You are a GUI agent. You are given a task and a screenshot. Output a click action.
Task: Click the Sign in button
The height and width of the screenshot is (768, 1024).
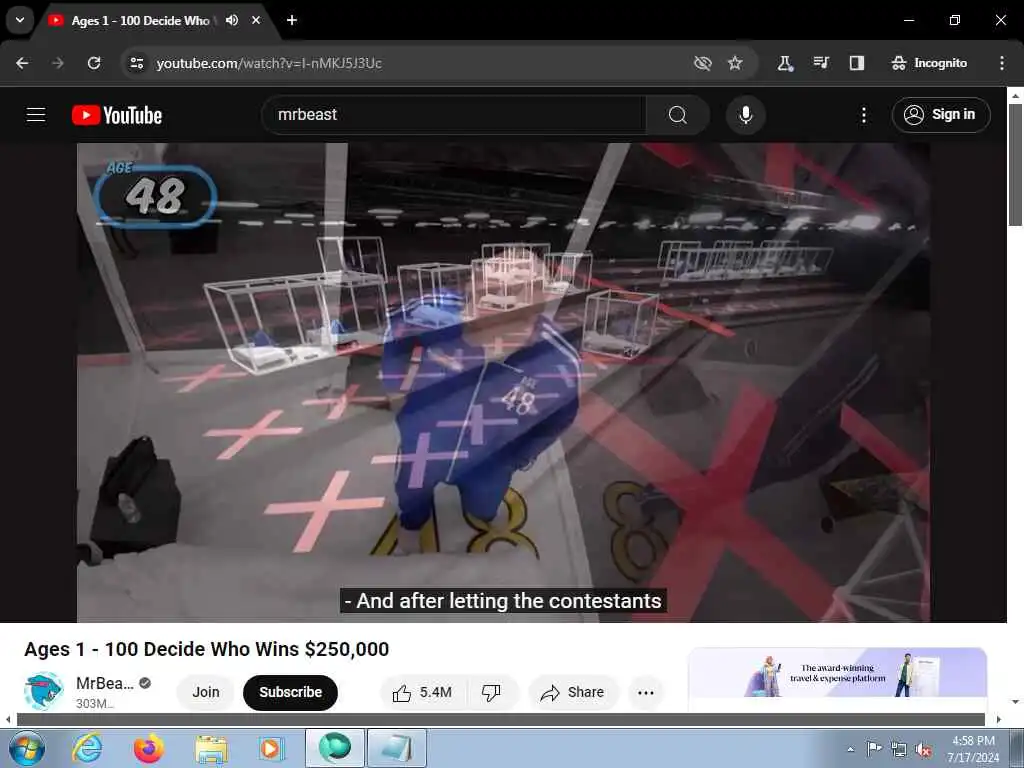(941, 115)
